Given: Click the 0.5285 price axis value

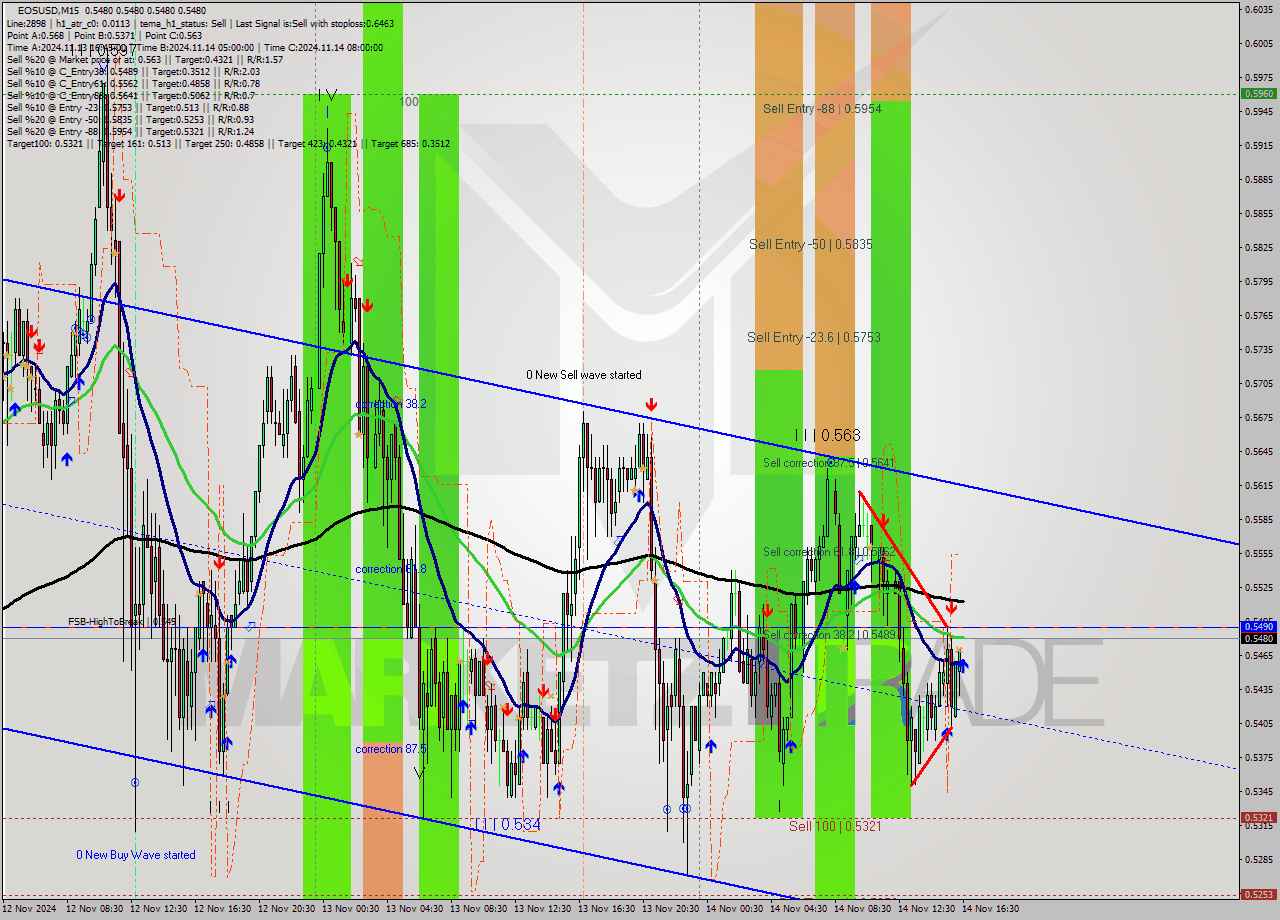Looking at the screenshot, I should pos(1258,859).
